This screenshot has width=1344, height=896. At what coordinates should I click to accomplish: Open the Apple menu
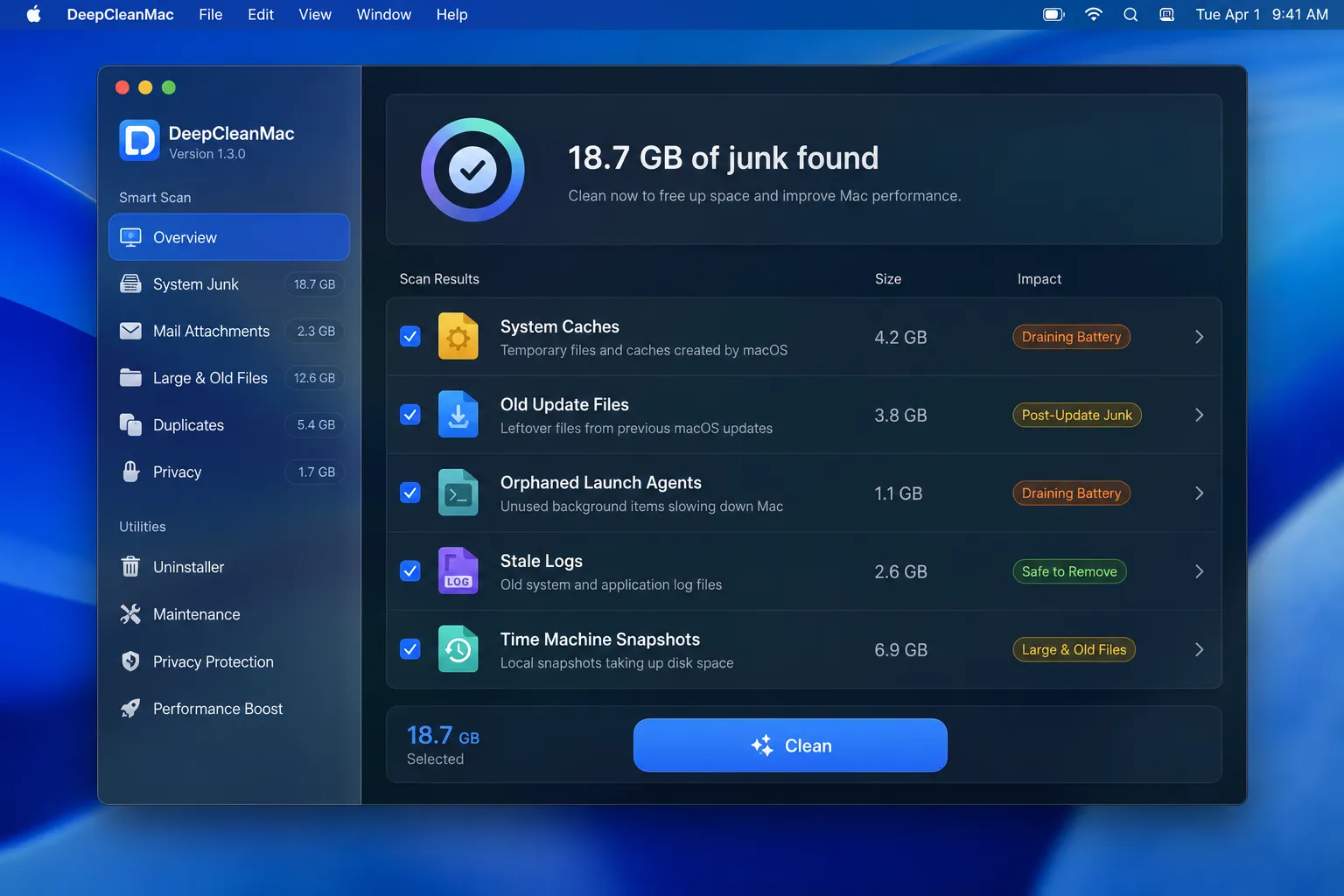[34, 15]
